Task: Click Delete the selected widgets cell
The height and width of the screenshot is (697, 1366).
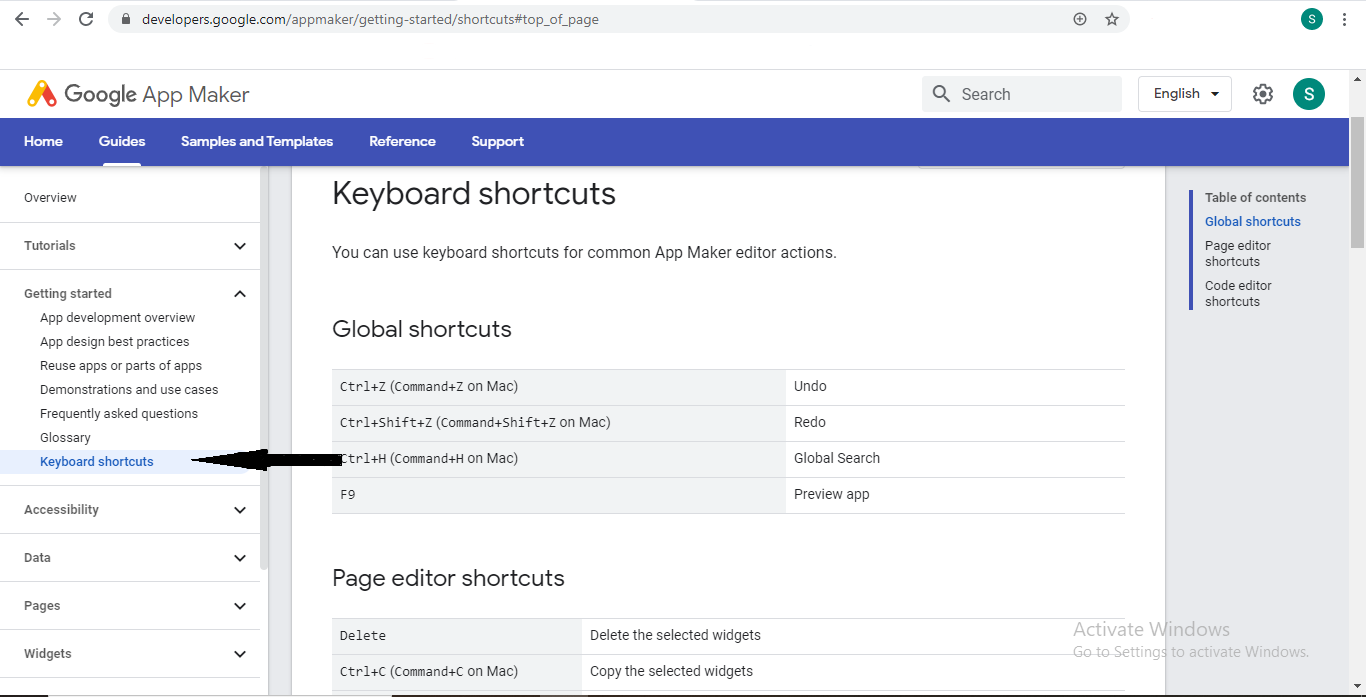Action: tap(853, 636)
